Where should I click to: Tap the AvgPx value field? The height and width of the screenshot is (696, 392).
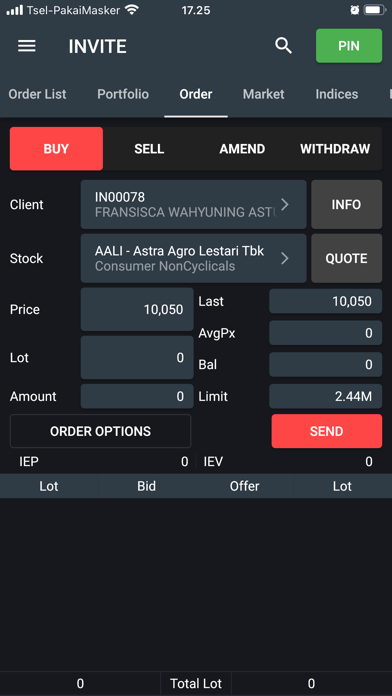click(325, 333)
